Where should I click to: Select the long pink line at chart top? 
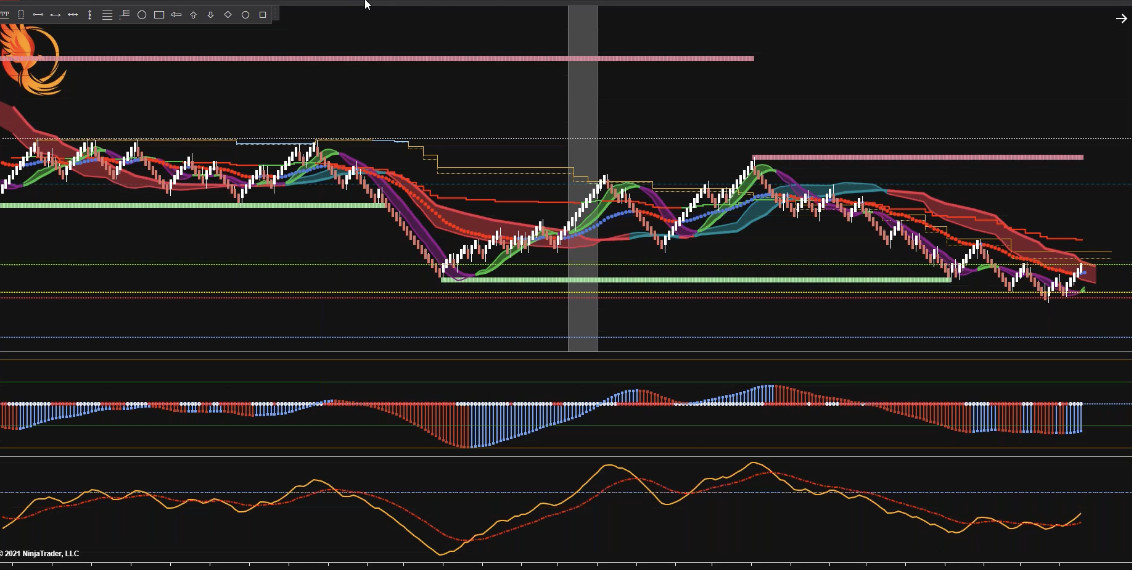(400, 59)
